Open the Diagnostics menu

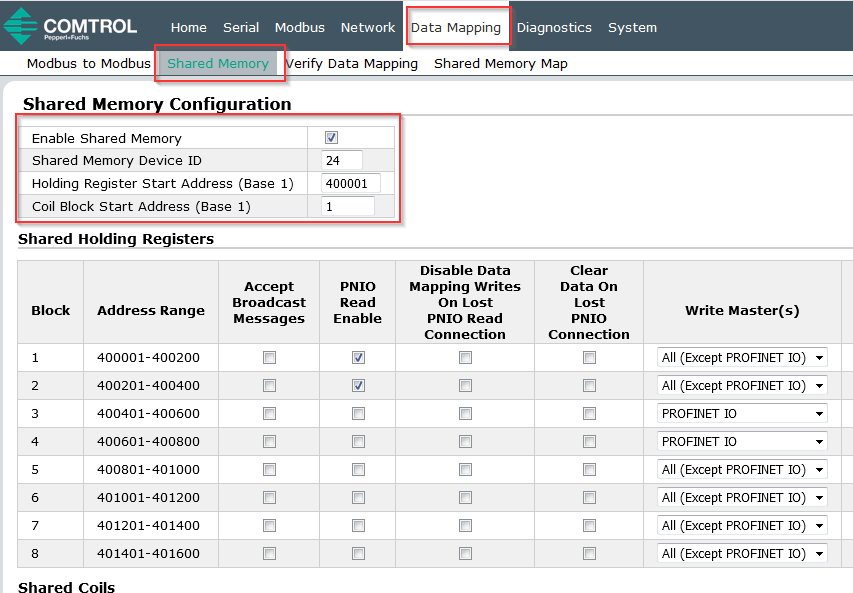[x=554, y=27]
